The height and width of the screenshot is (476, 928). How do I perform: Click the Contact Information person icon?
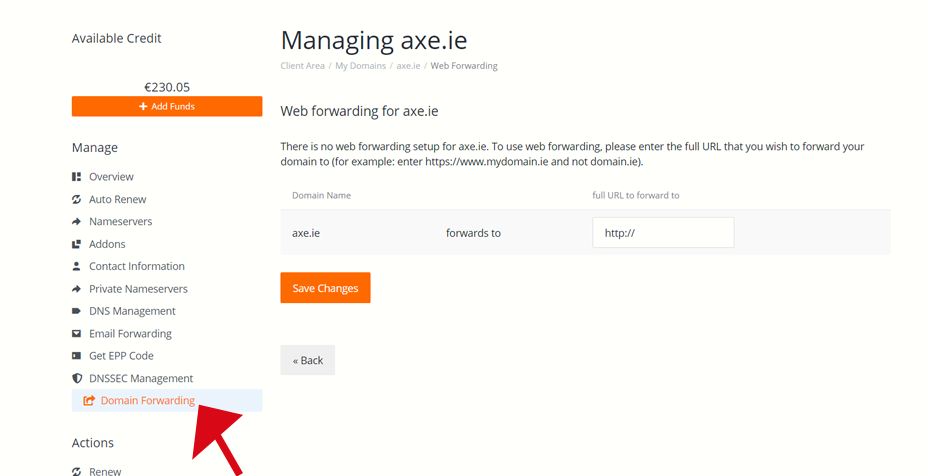click(x=76, y=266)
